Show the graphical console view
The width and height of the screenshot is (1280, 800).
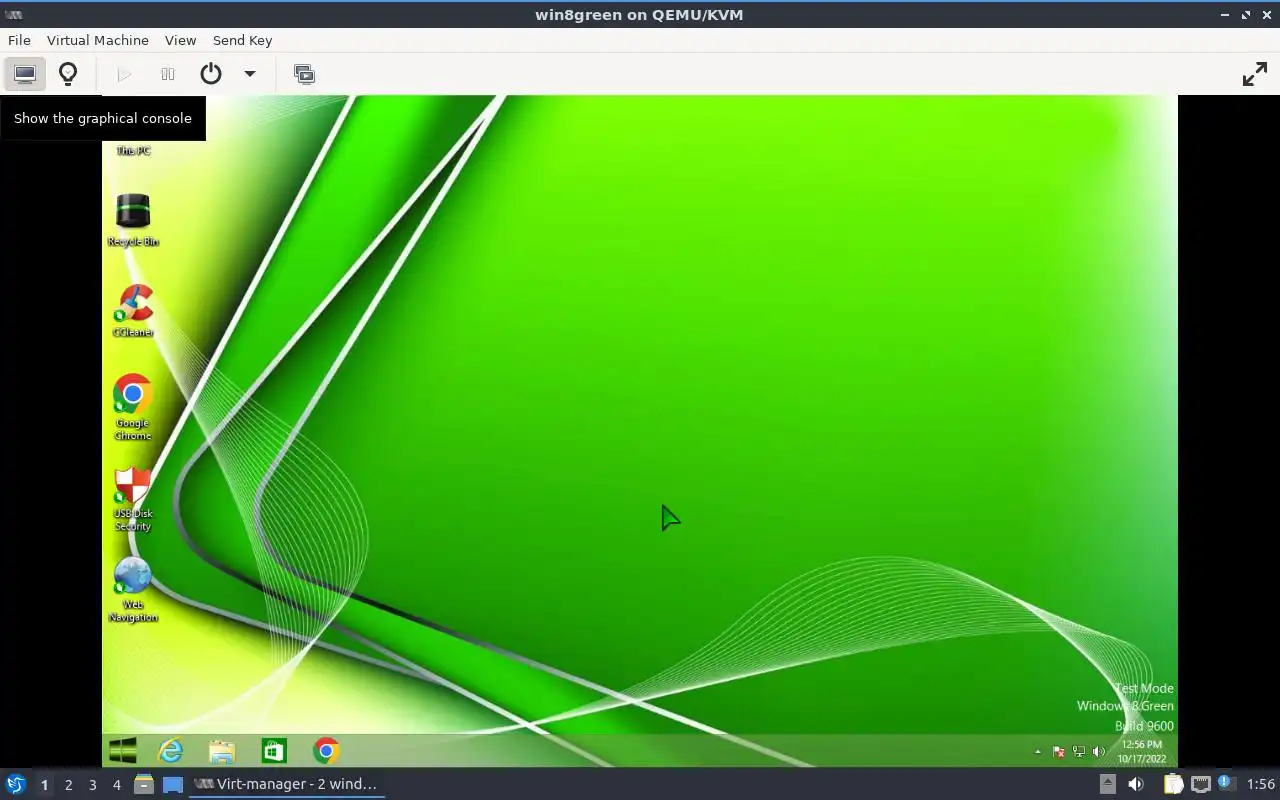pos(25,74)
